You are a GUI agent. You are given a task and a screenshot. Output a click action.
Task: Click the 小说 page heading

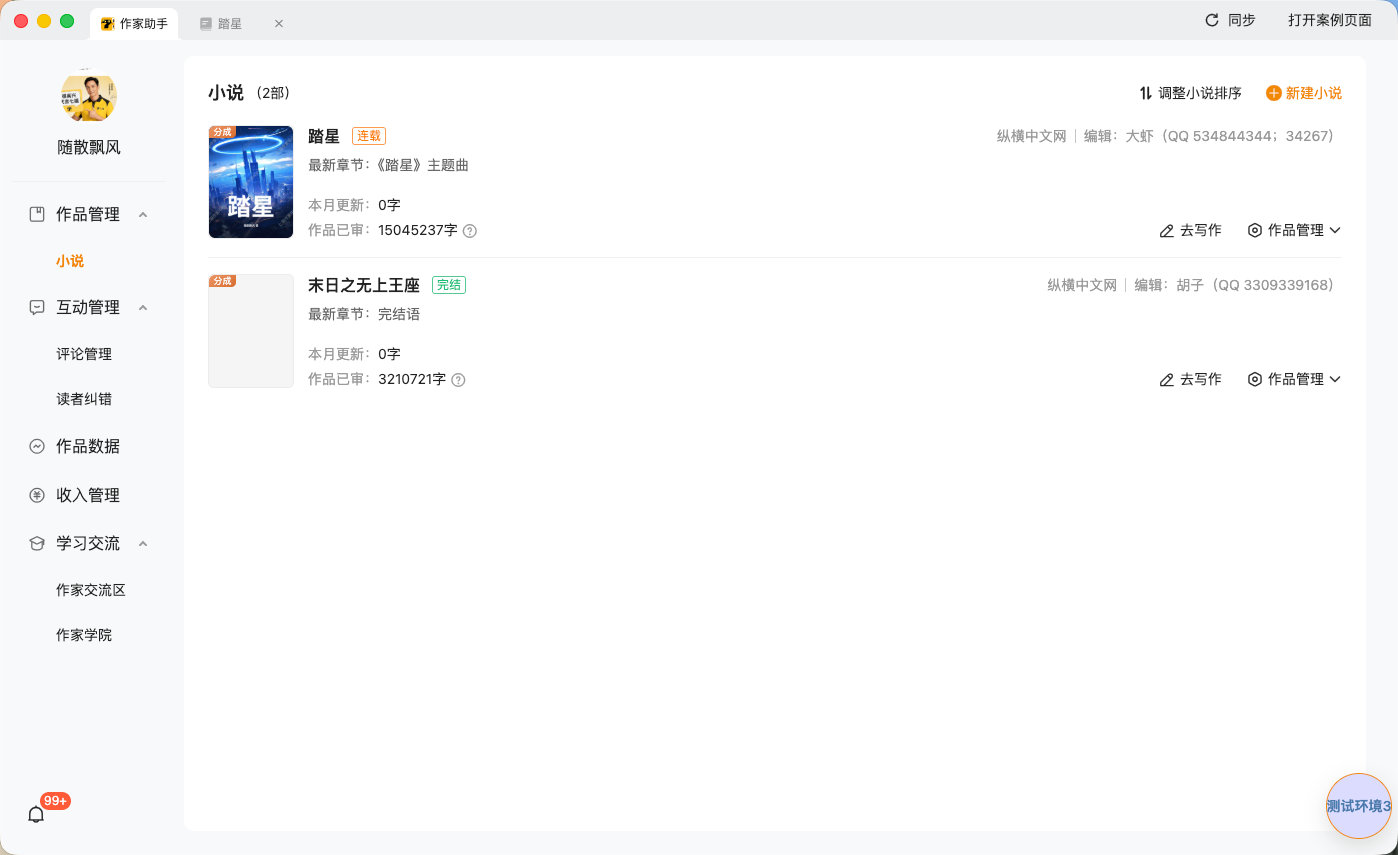(x=226, y=93)
